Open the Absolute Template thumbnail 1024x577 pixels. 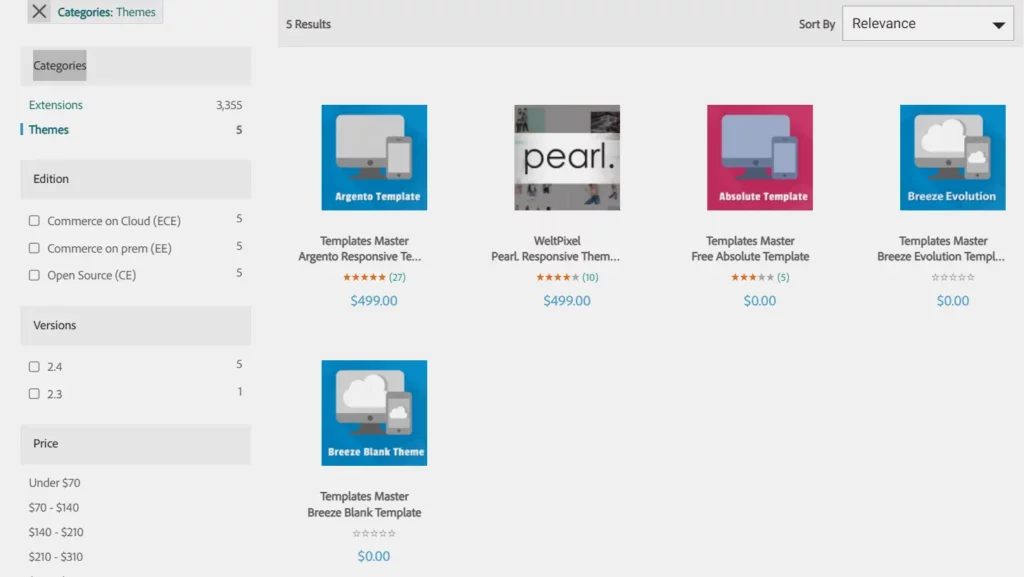pyautogui.click(x=760, y=157)
